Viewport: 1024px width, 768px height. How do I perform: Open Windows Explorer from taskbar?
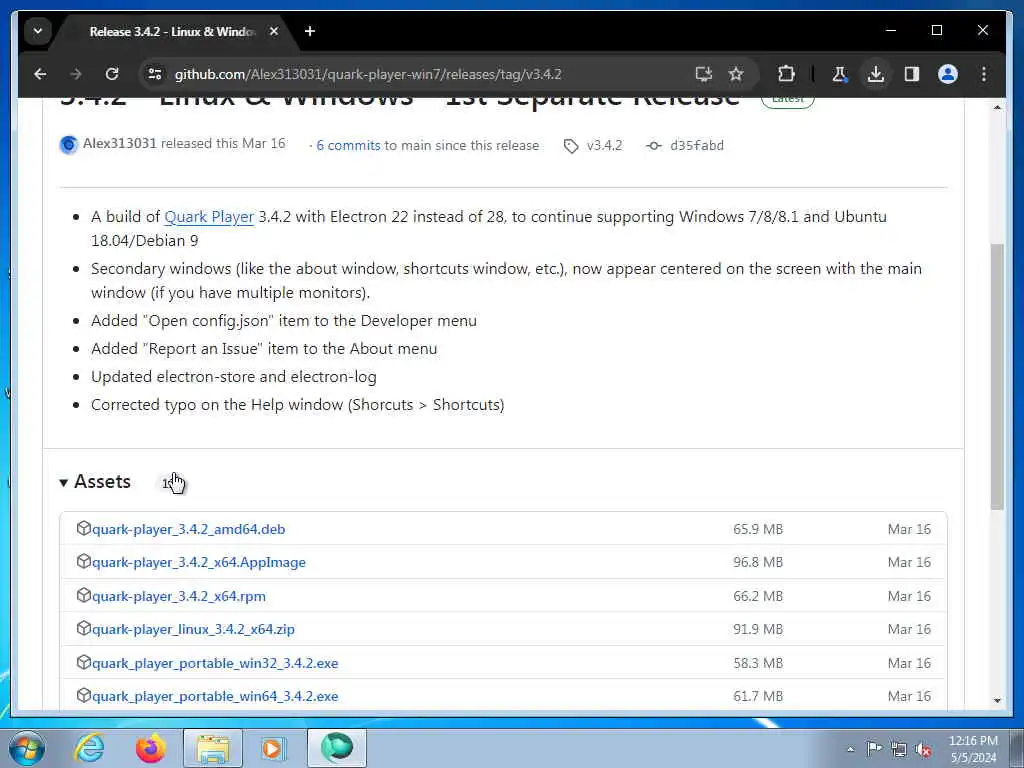(213, 748)
